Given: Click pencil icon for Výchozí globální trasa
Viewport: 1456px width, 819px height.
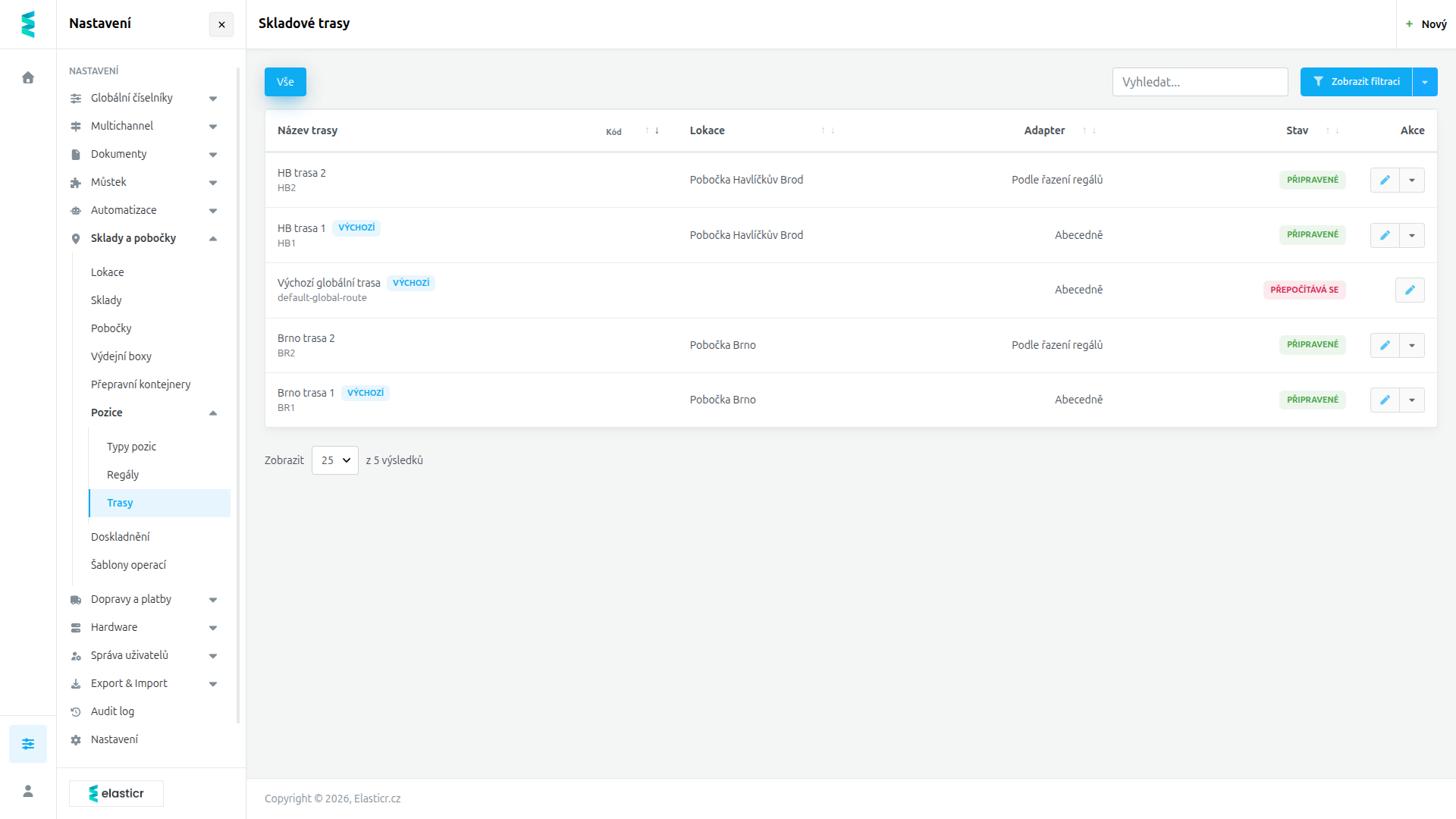Looking at the screenshot, I should 1410,290.
